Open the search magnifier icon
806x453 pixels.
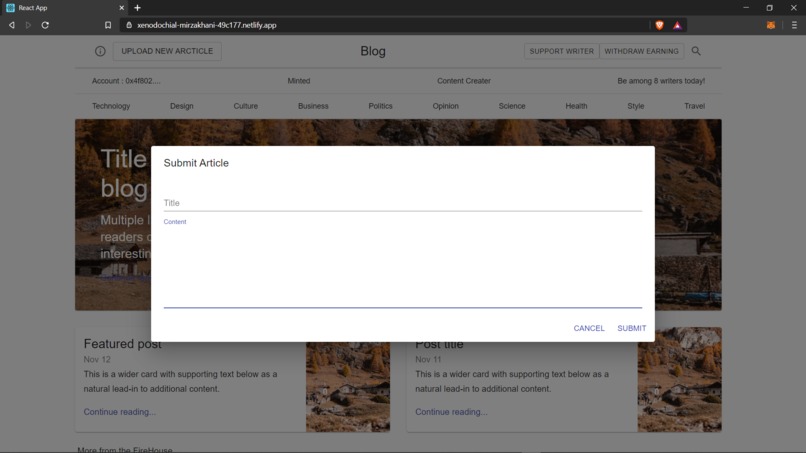(696, 51)
